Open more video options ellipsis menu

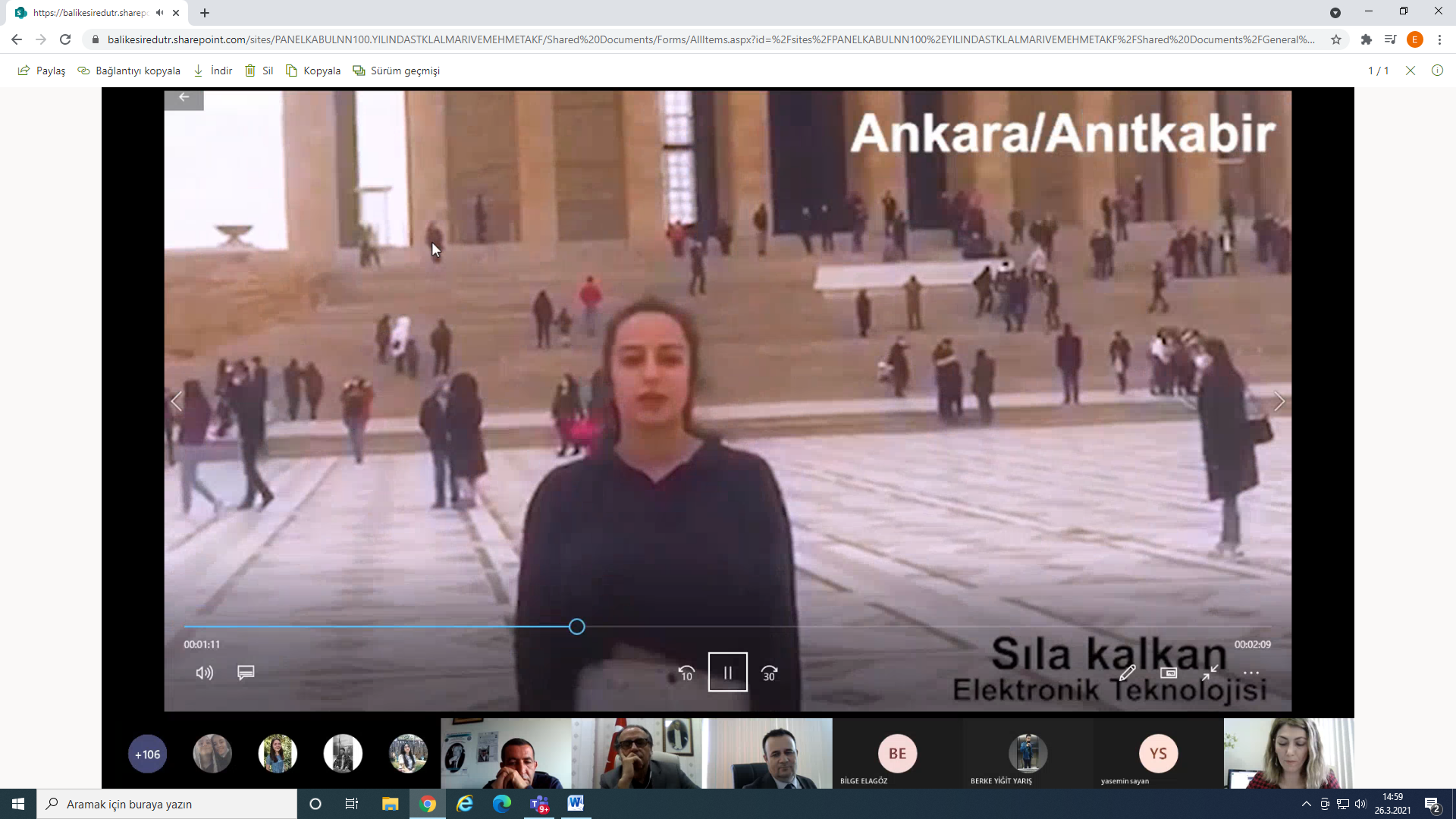pos(1251,673)
